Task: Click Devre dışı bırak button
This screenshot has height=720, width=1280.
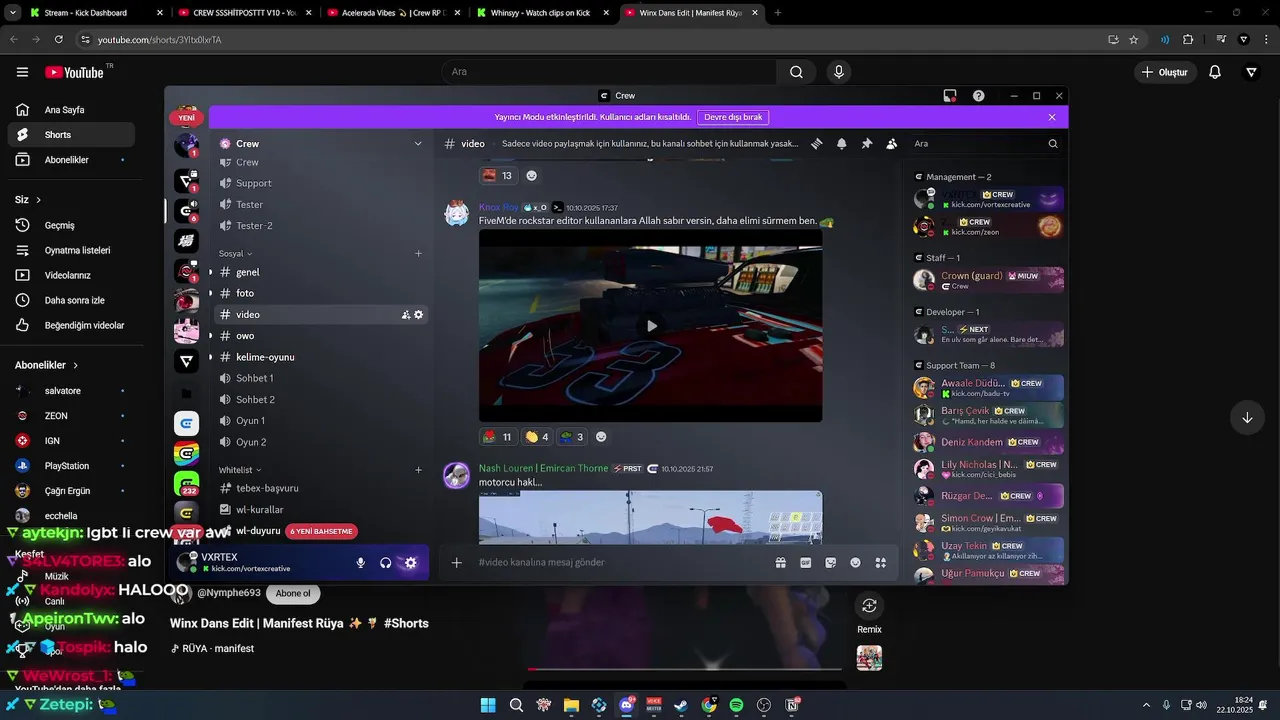Action: point(733,117)
